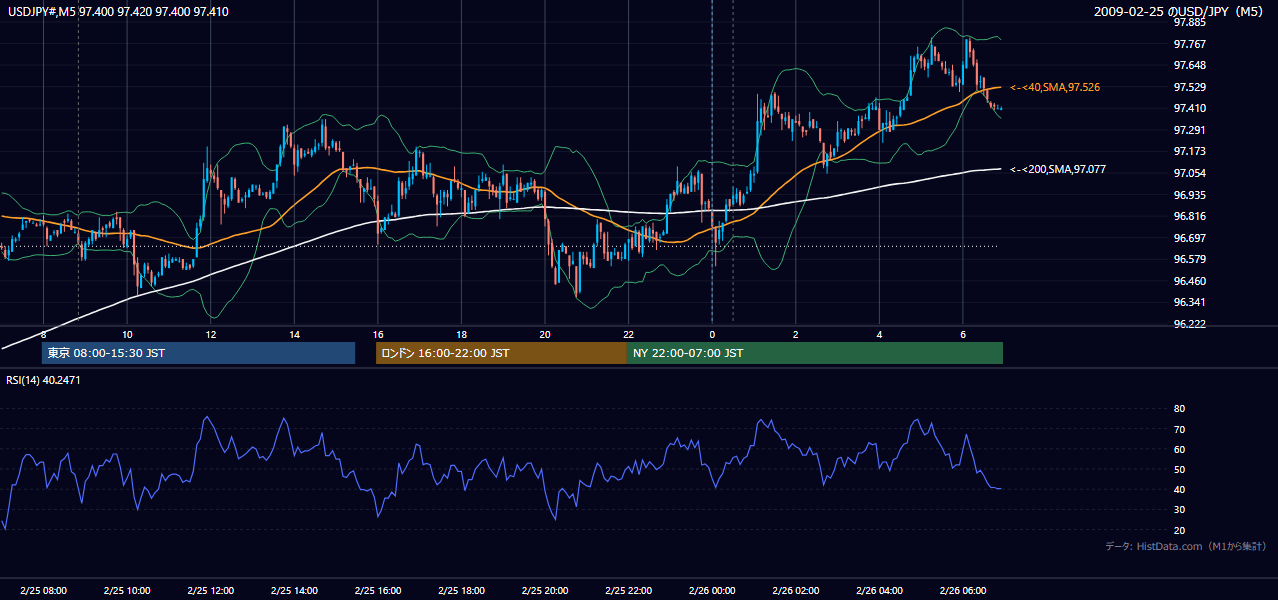Click the RSI(14) 40.2471 indicator label
This screenshot has height=600, width=1278.
(44, 380)
